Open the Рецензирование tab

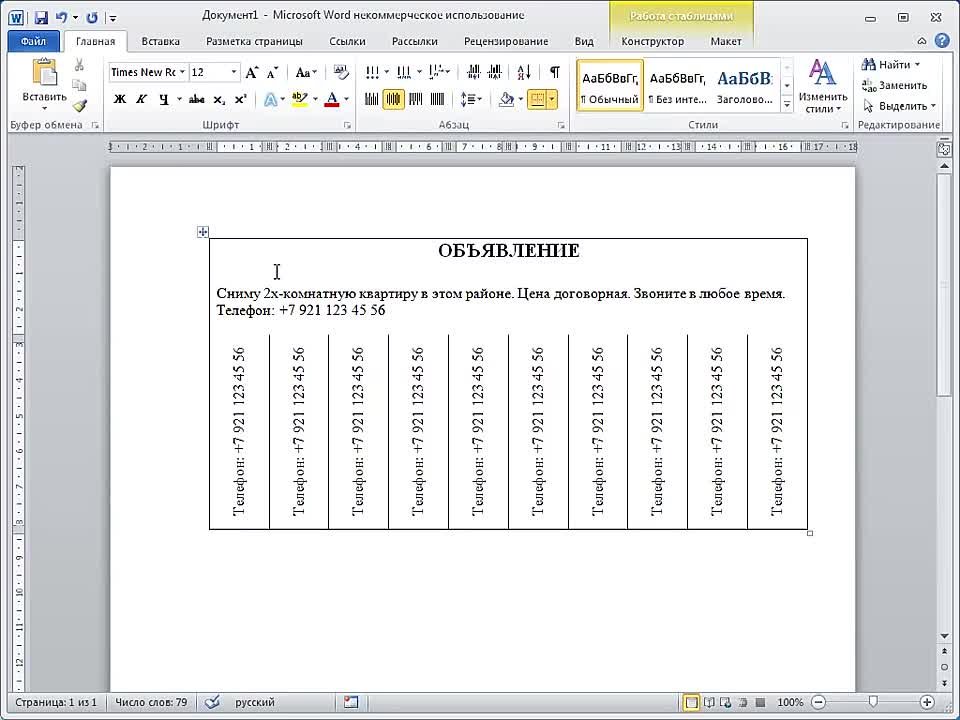pos(506,42)
